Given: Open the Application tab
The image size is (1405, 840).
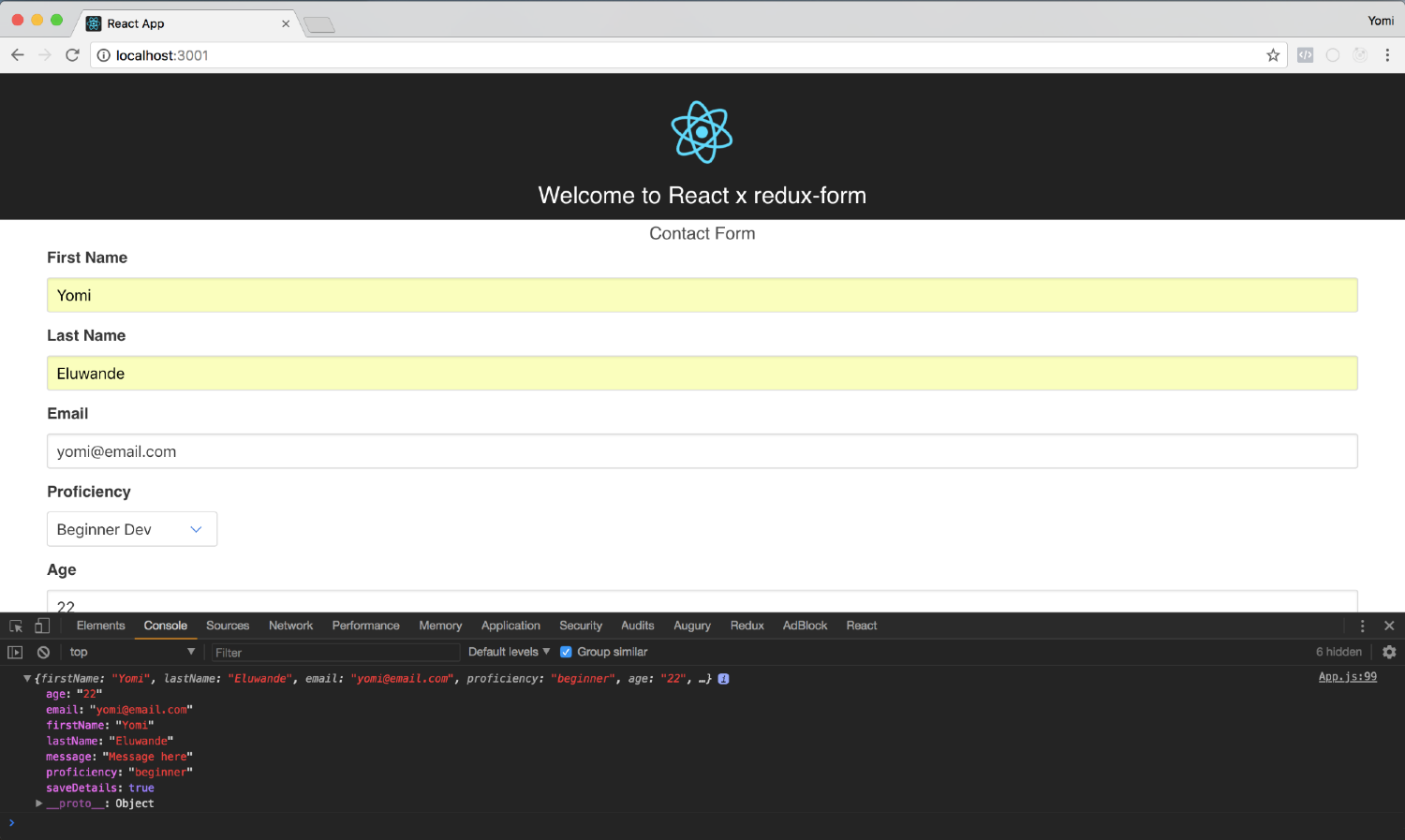Looking at the screenshot, I should coord(510,626).
